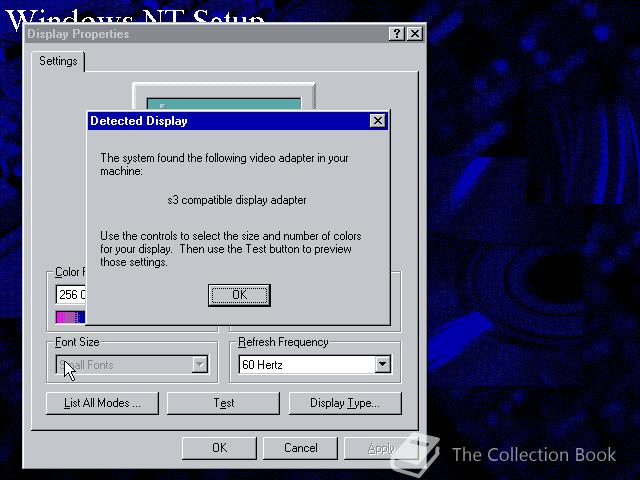Click the Test button
The height and width of the screenshot is (480, 640).
[x=224, y=403]
